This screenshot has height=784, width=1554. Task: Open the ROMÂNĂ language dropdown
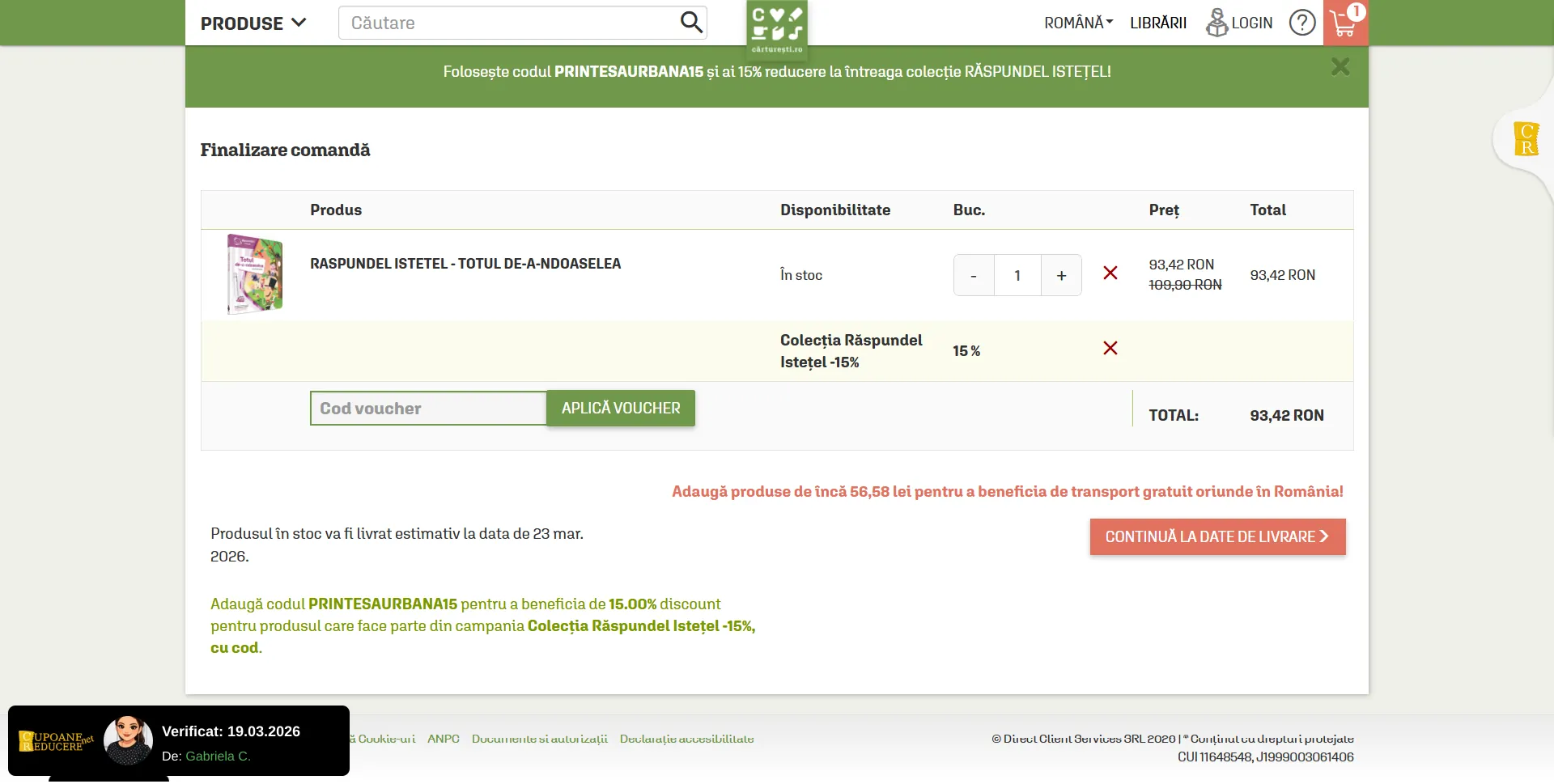1078,23
